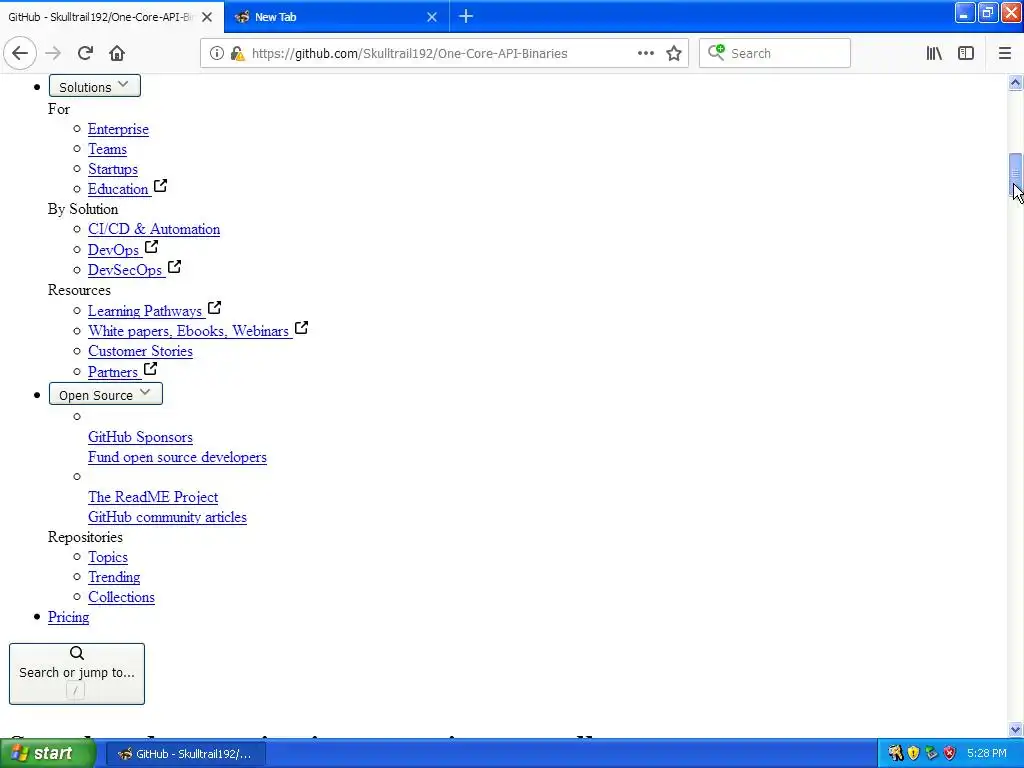Click the vertical scrollbar thumb

click(x=1015, y=175)
